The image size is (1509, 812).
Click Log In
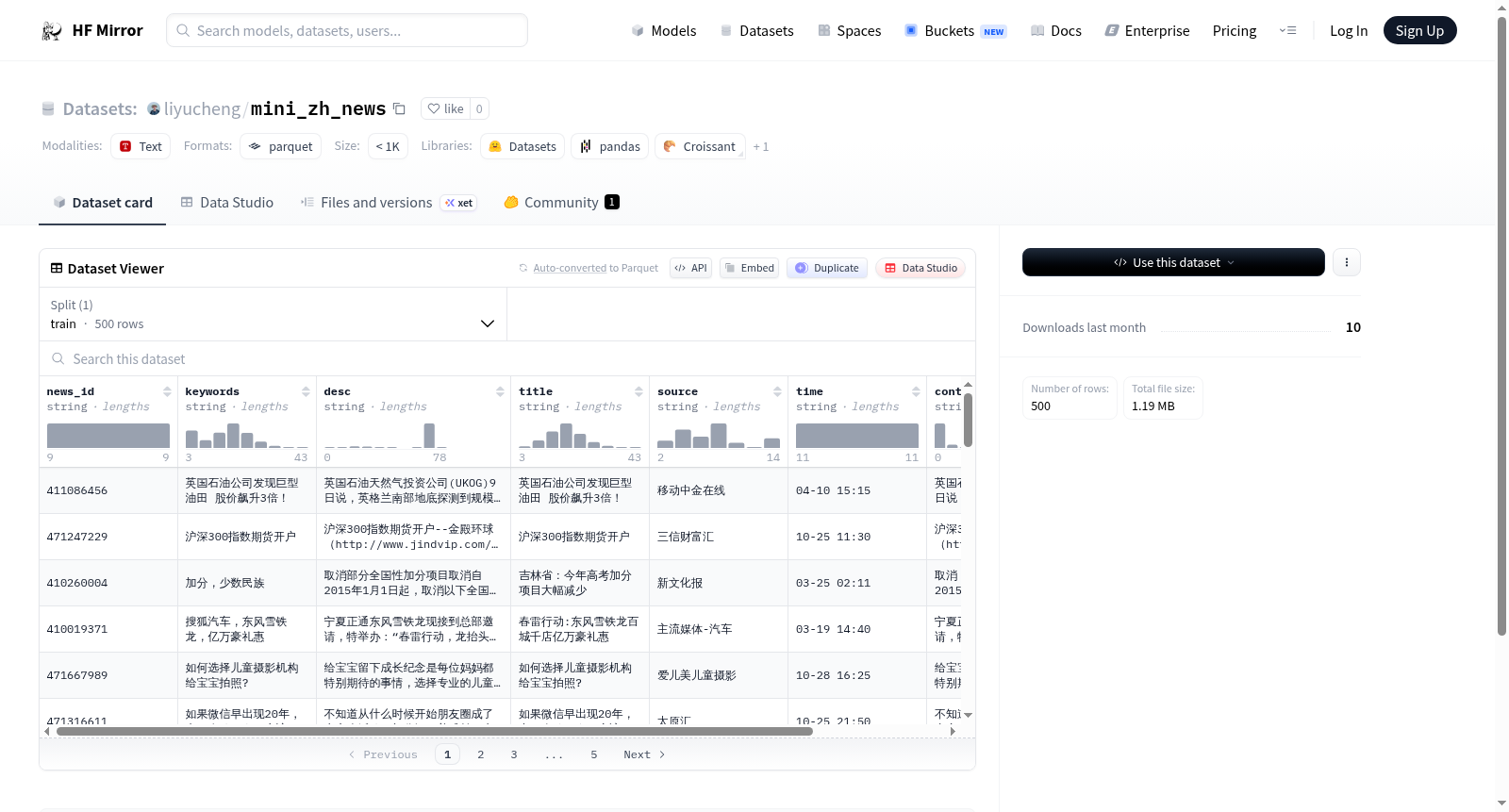(x=1349, y=31)
